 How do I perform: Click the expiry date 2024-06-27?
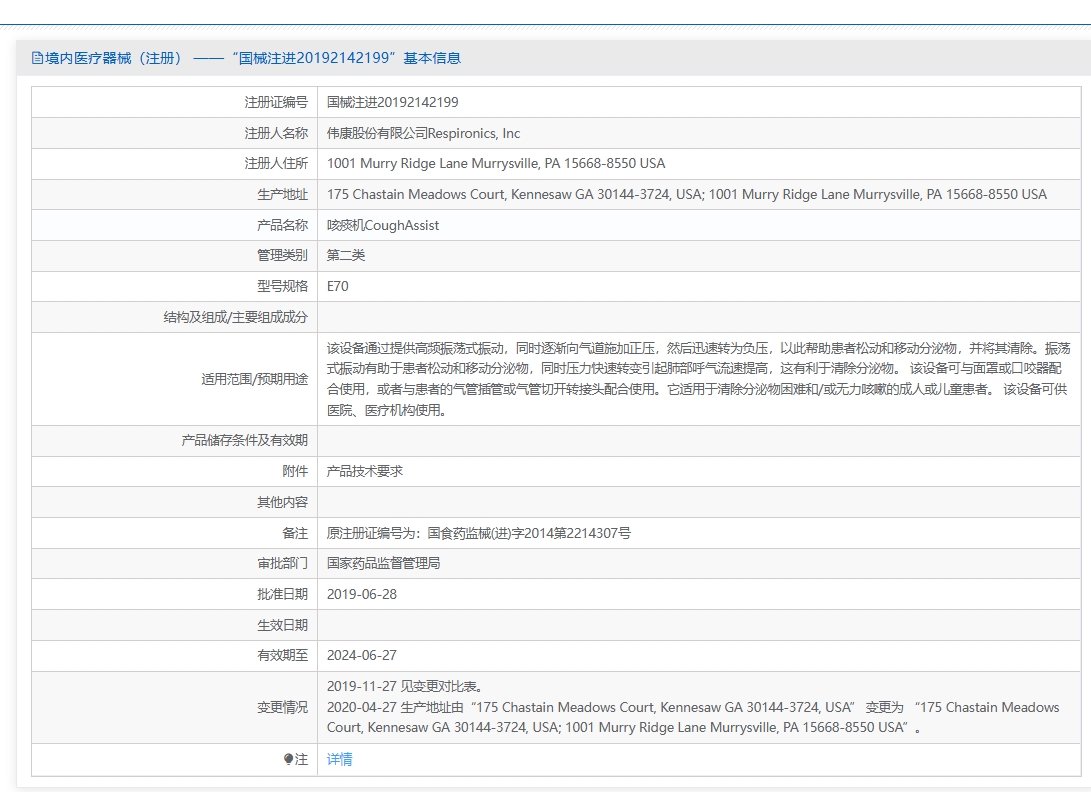pos(362,656)
